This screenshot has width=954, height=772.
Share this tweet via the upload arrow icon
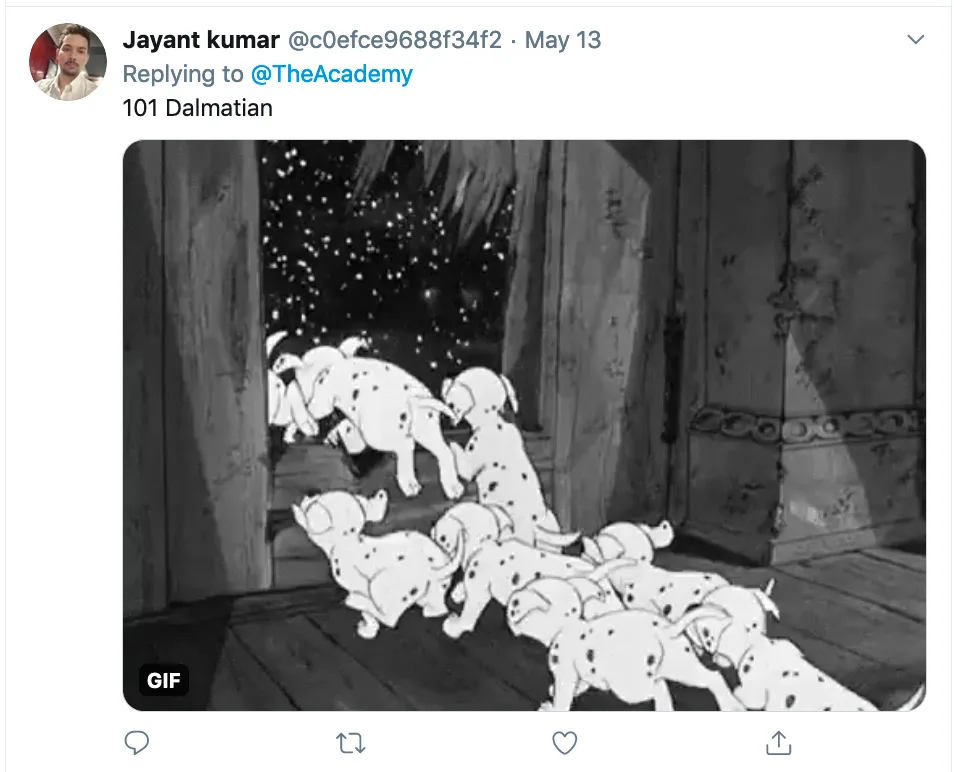[778, 742]
